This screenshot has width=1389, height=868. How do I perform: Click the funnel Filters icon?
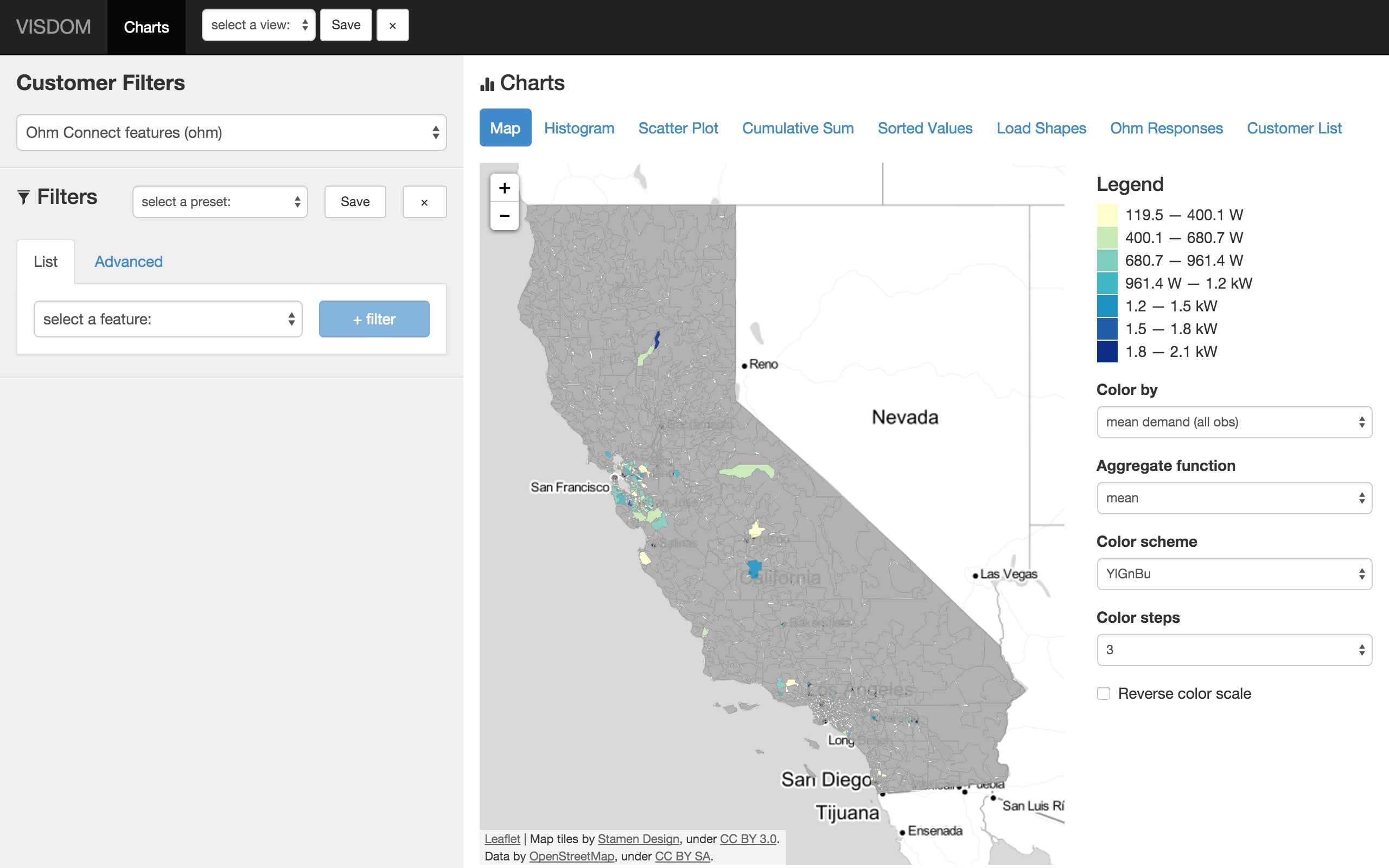coord(23,197)
